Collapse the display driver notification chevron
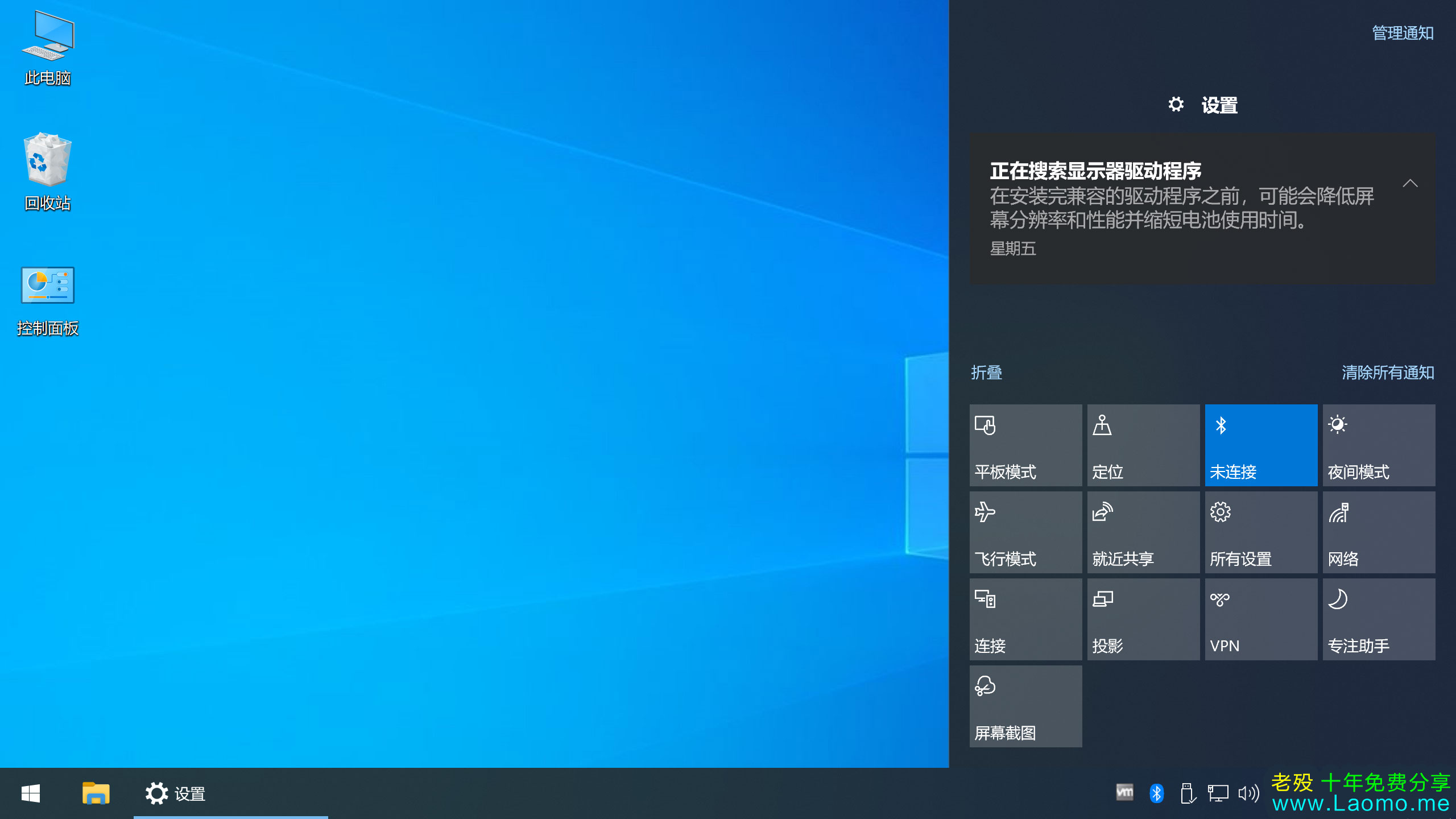 [1410, 183]
